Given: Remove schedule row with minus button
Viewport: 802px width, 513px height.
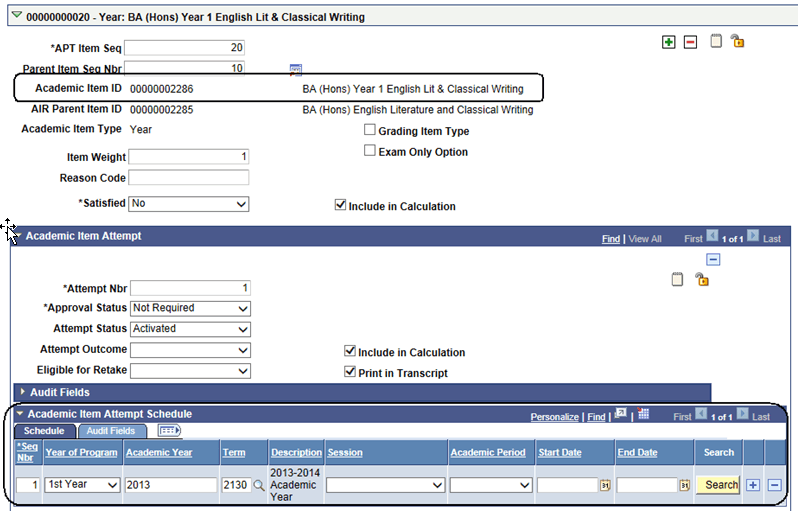Looking at the screenshot, I should click(x=775, y=485).
